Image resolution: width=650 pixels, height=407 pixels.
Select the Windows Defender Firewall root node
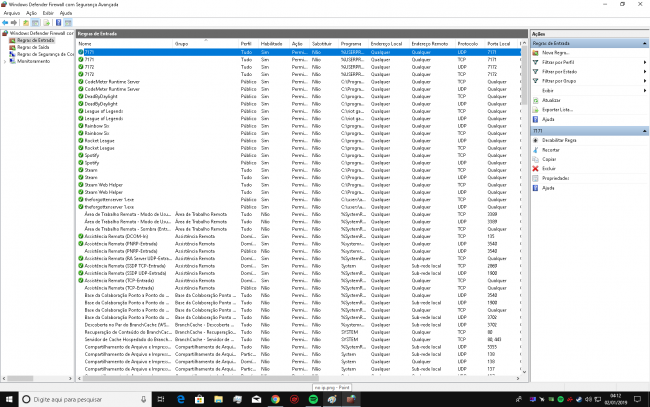41,33
